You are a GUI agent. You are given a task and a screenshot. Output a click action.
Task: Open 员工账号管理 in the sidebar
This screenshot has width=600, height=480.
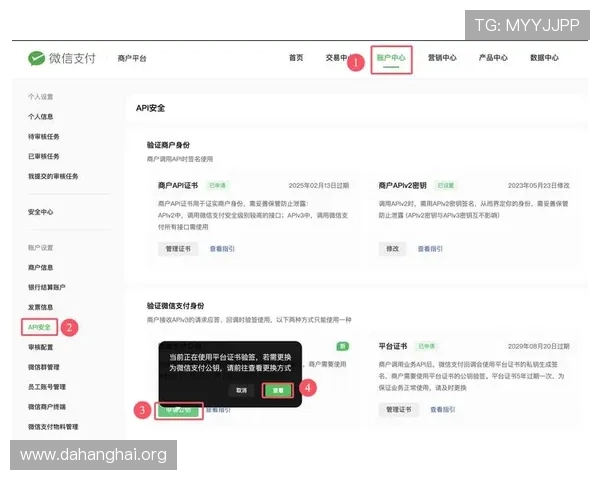click(47, 387)
